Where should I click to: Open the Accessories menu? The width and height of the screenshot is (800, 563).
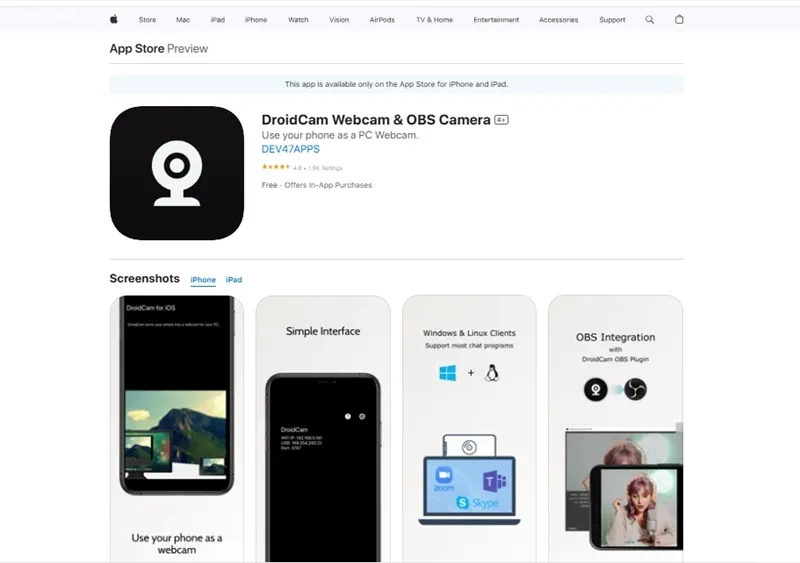559,20
